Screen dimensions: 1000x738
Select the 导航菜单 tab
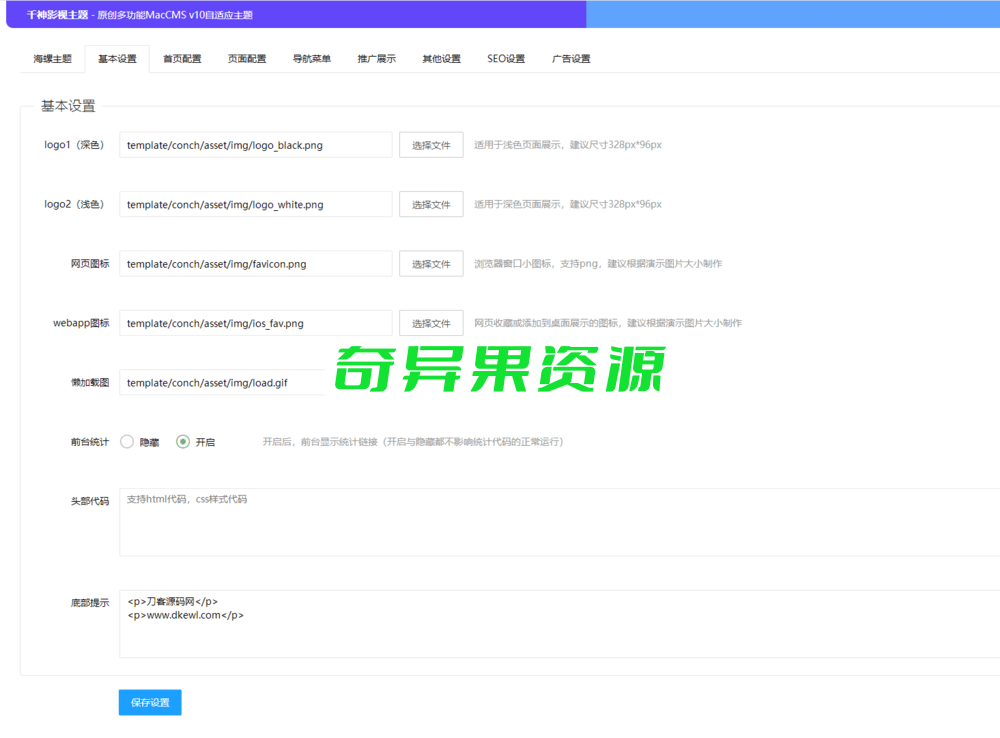pos(312,58)
